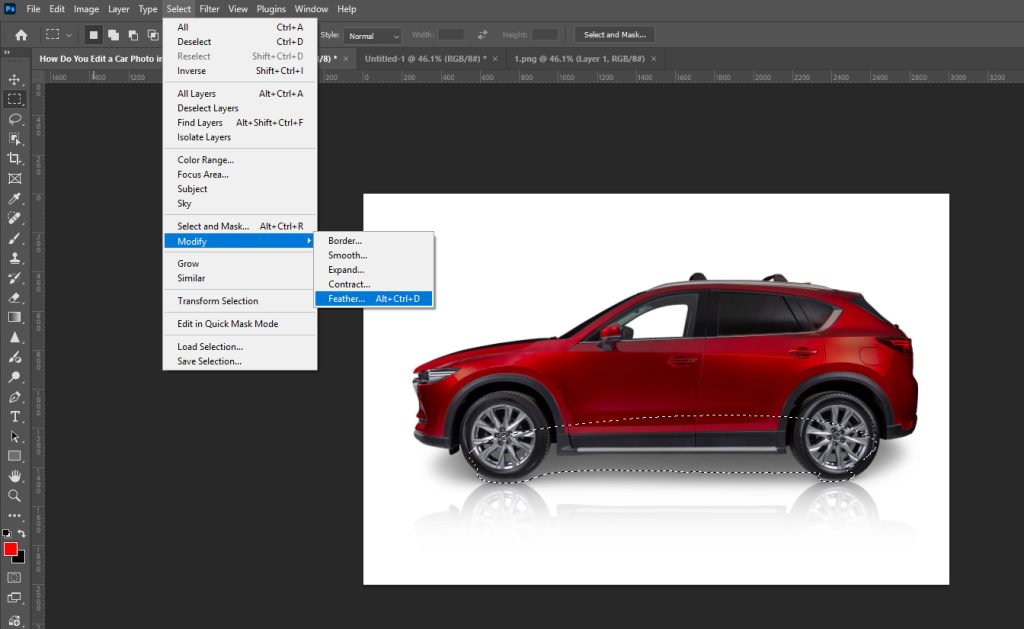Expand the tools panel double-arrow
The width and height of the screenshot is (1024, 629).
click(8, 52)
